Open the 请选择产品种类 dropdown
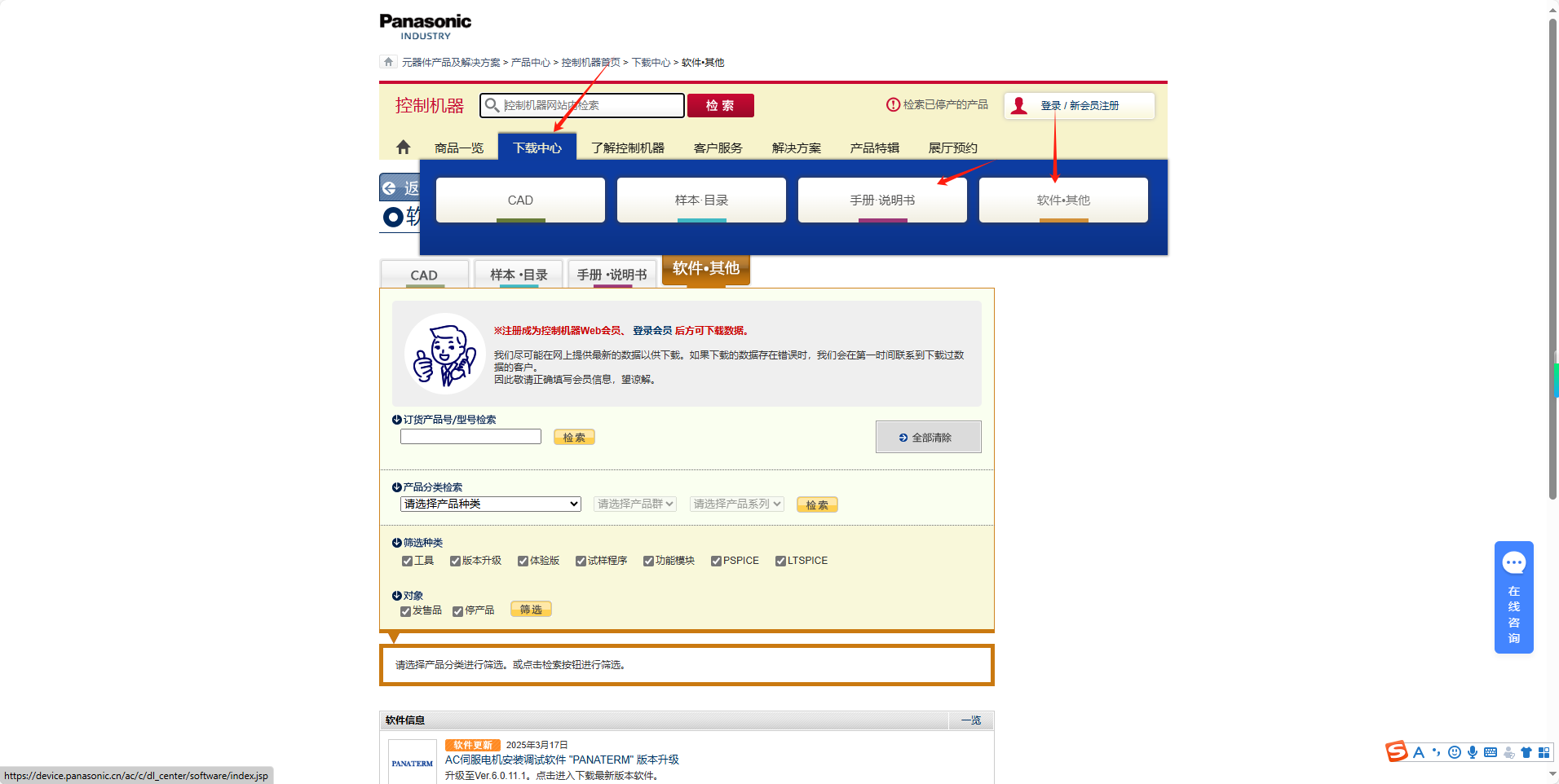This screenshot has height=784, width=1559. point(491,504)
